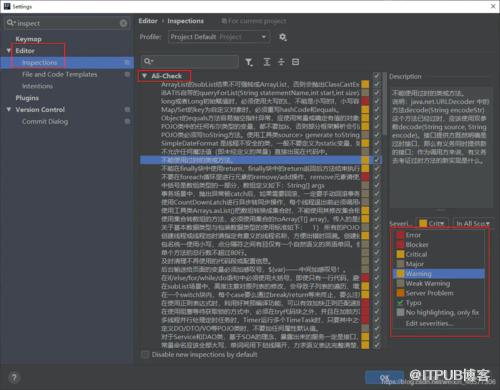The height and width of the screenshot is (390, 500).
Task: Toggle checkbox for foreach remove/add inspection
Action: pos(377,177)
